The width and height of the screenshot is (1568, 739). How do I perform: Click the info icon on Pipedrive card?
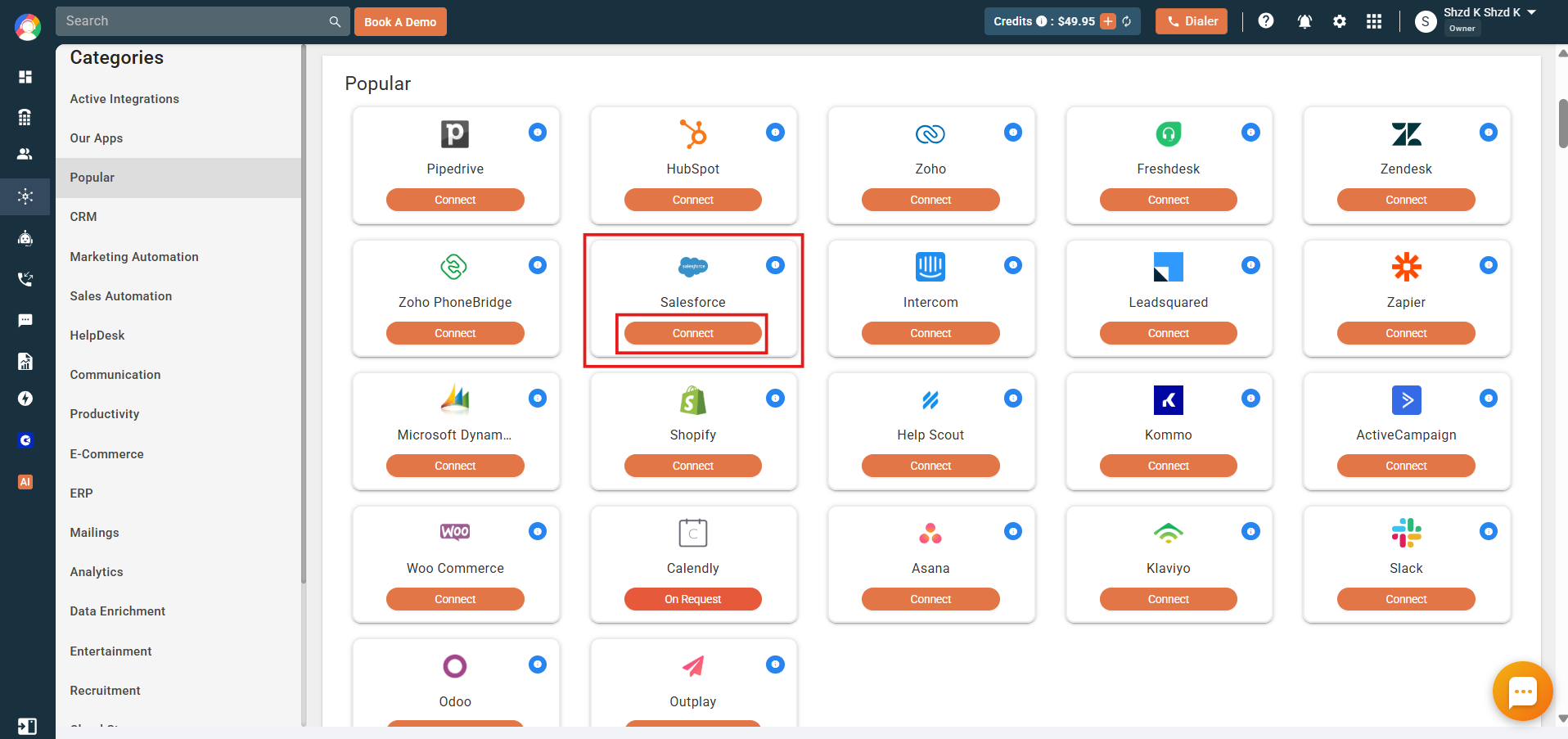tap(538, 132)
